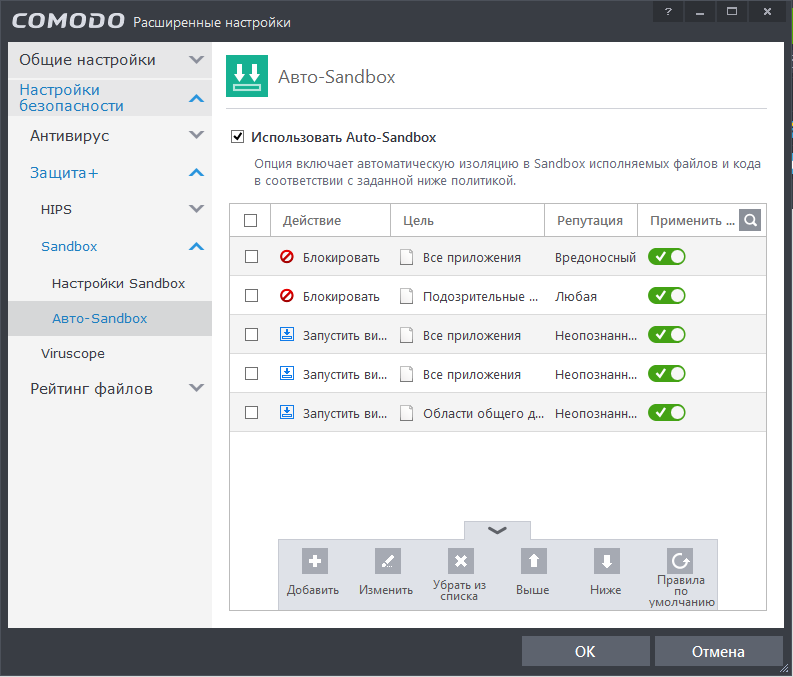Open the HIPS sidebar item

(x=56, y=209)
